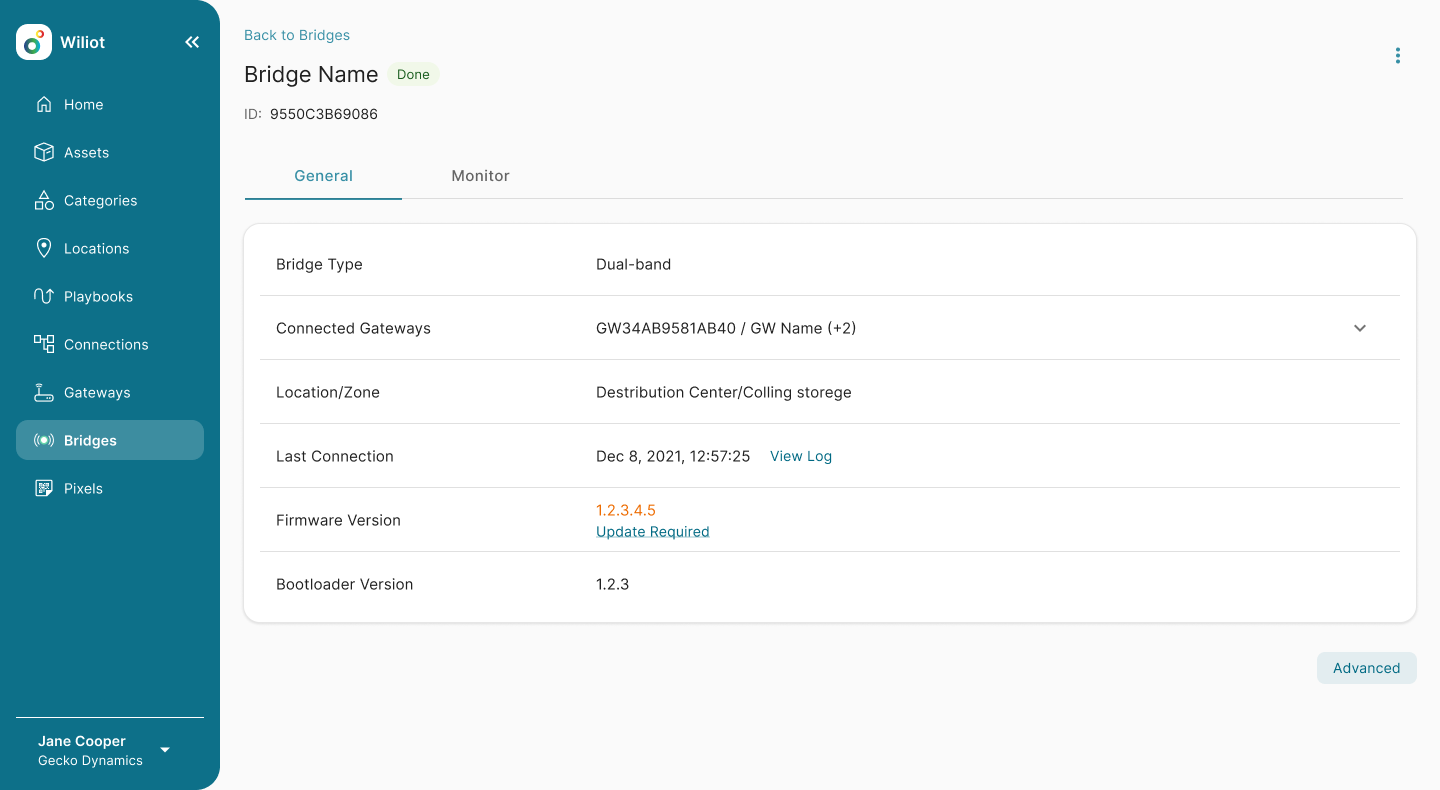Expand the Connected Gateways chevron
Image resolution: width=1440 pixels, height=790 pixels.
[x=1360, y=328]
